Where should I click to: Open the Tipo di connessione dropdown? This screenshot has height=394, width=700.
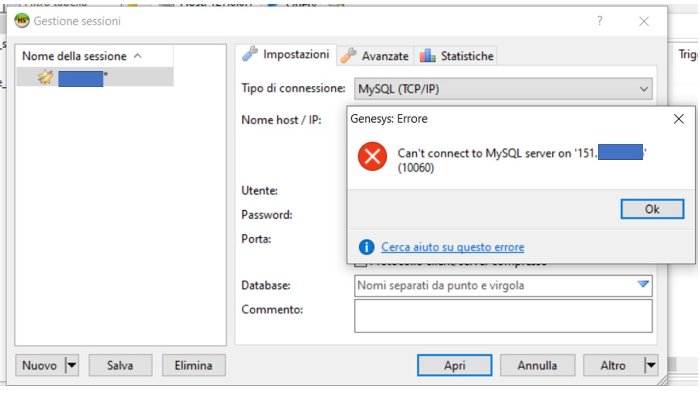pyautogui.click(x=503, y=89)
